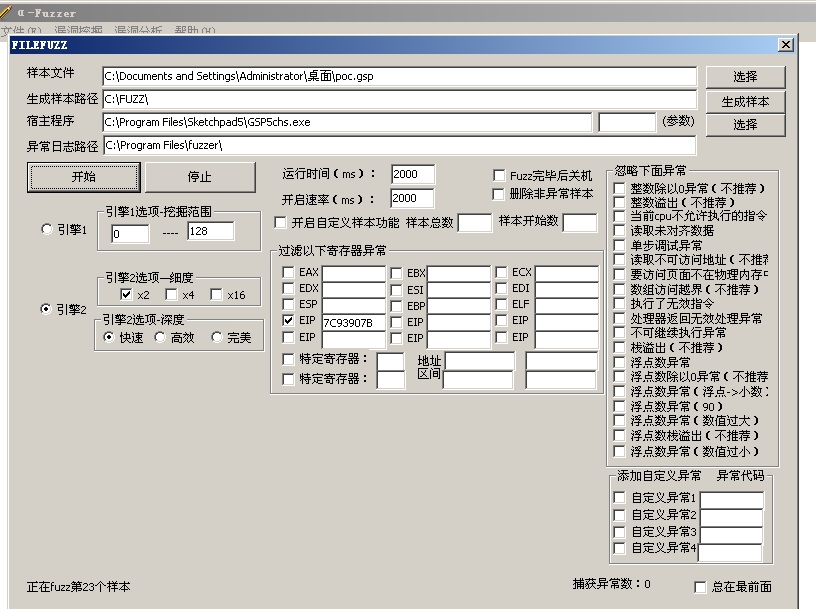
Task: Click the 开始 (Start) button
Action: point(84,177)
